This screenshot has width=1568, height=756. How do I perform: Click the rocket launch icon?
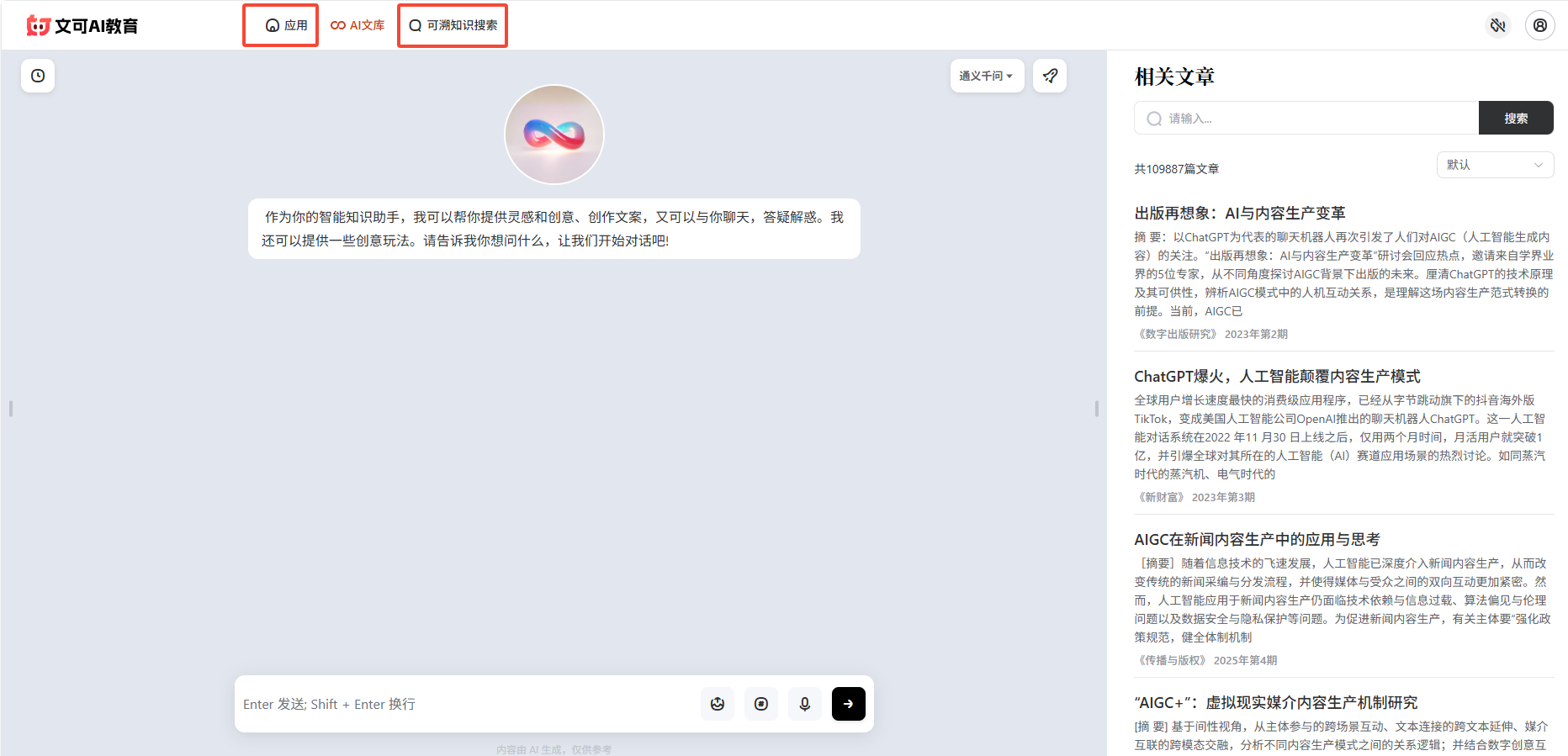[1050, 76]
